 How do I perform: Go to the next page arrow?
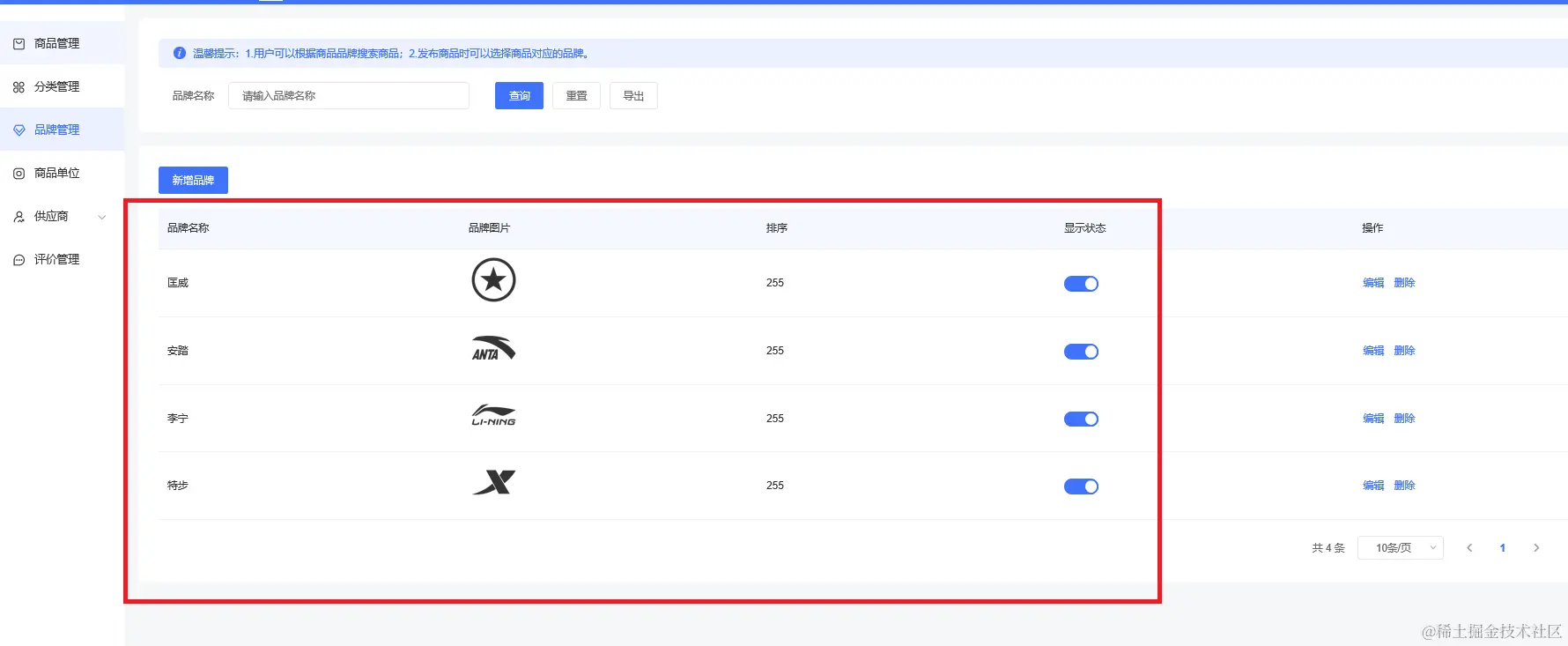pos(1536,547)
